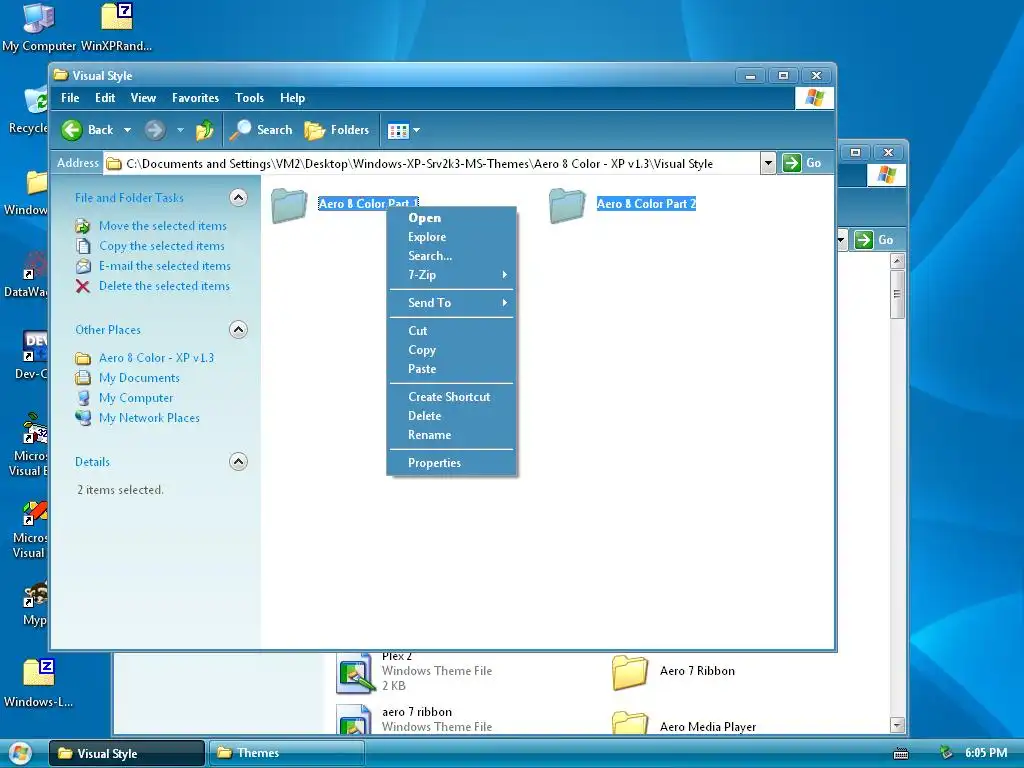Select Plex 2 theme file icon
Image resolution: width=1024 pixels, height=768 pixels.
(355, 673)
